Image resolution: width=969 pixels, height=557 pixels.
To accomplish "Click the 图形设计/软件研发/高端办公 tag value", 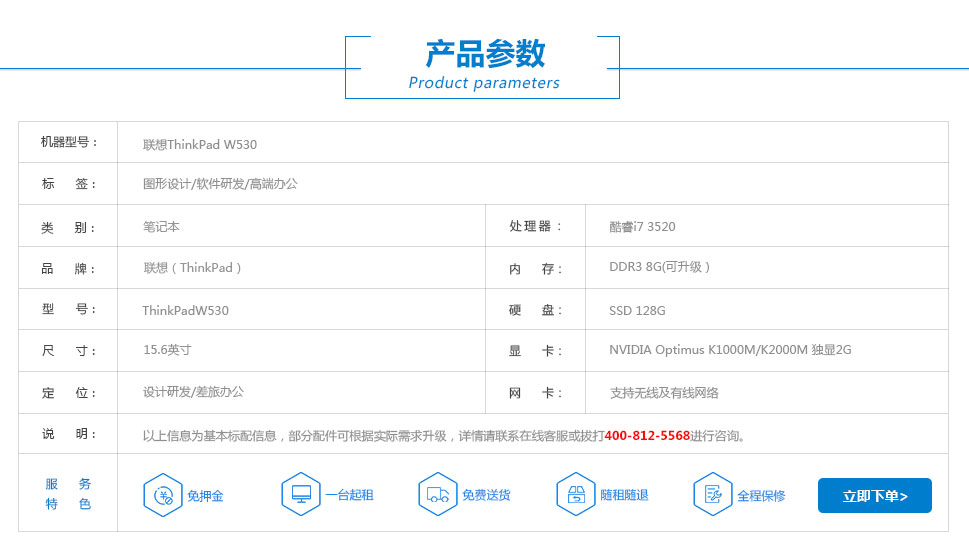I will coord(220,184).
